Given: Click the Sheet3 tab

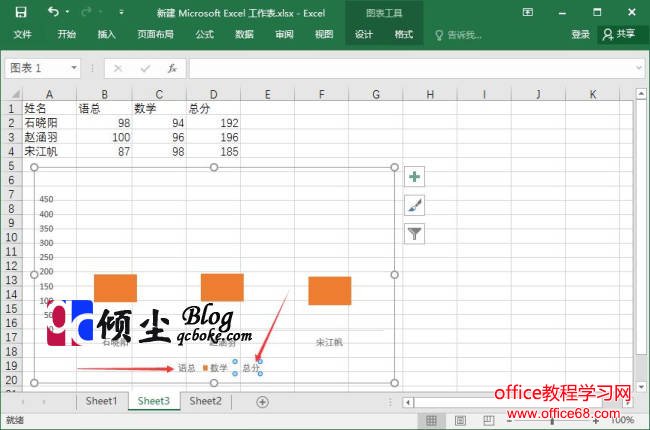Looking at the screenshot, I should pos(153,401).
